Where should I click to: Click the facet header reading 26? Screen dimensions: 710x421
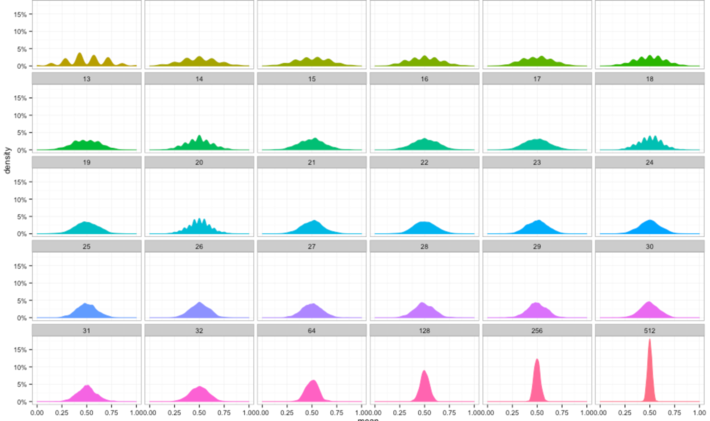click(199, 247)
